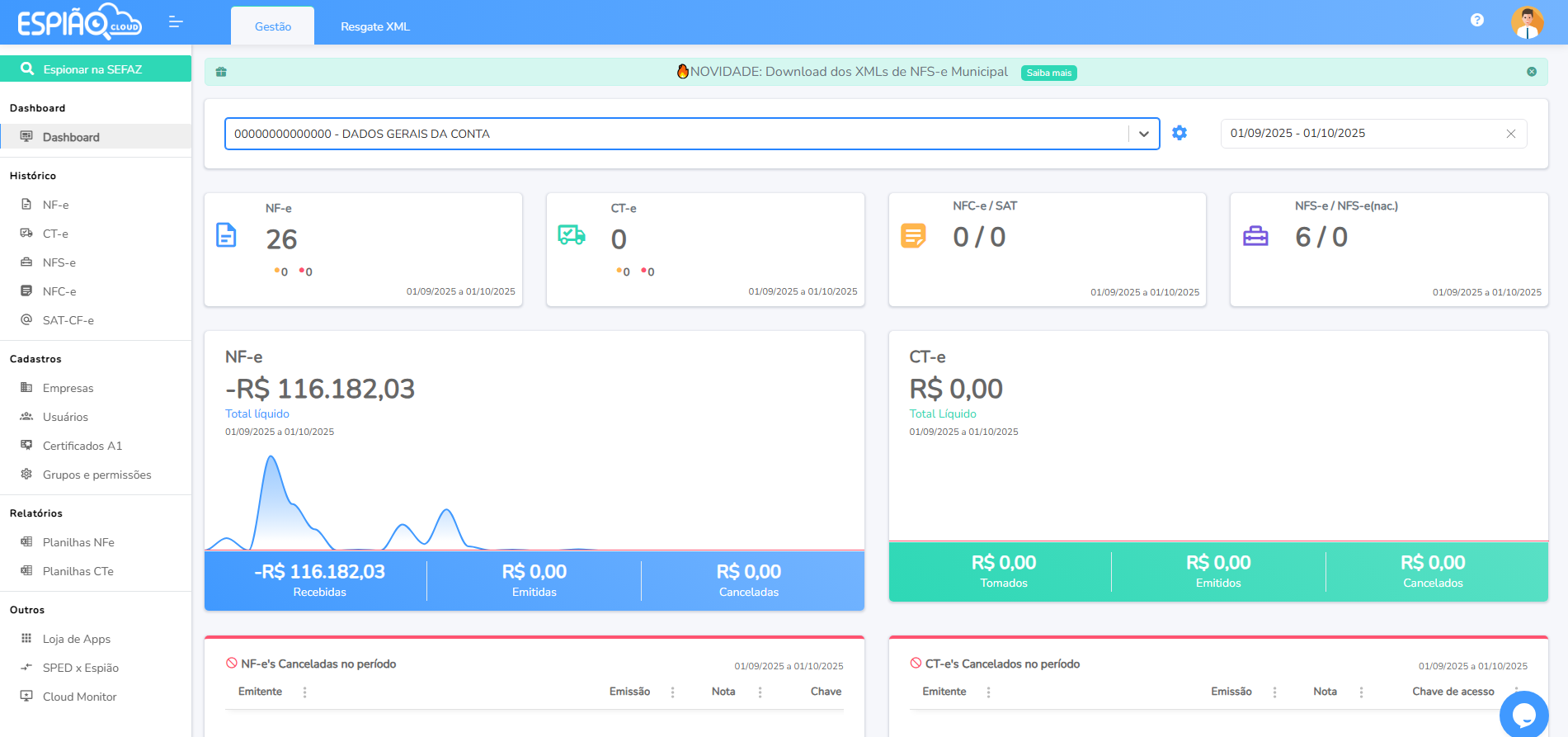Viewport: 1568px width, 737px height.
Task: Open Emitente column menu in CT-e's Cancelados
Action: click(x=989, y=692)
